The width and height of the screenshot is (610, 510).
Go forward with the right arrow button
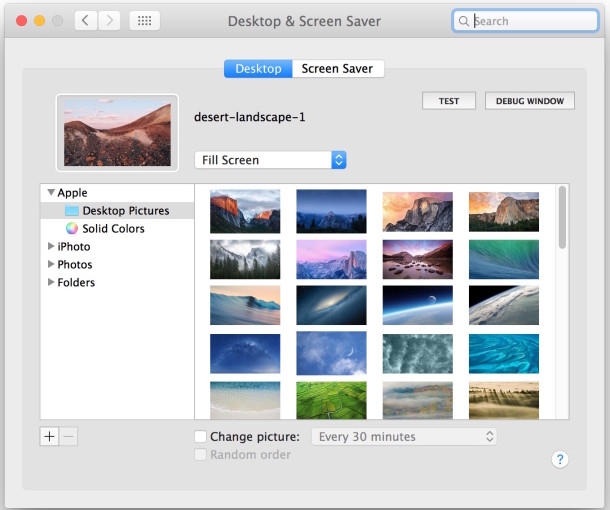coord(109,20)
